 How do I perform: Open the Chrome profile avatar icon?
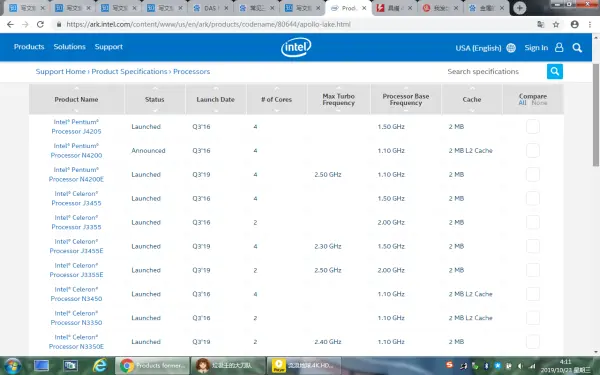pyautogui.click(x=574, y=24)
